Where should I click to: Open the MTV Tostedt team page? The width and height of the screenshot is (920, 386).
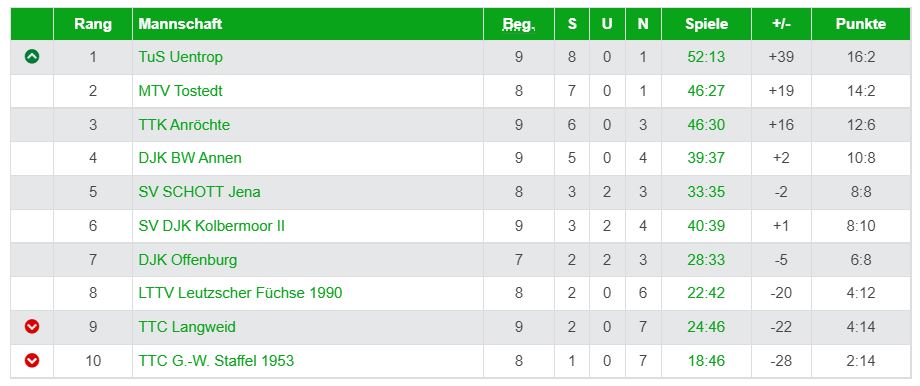[181, 91]
